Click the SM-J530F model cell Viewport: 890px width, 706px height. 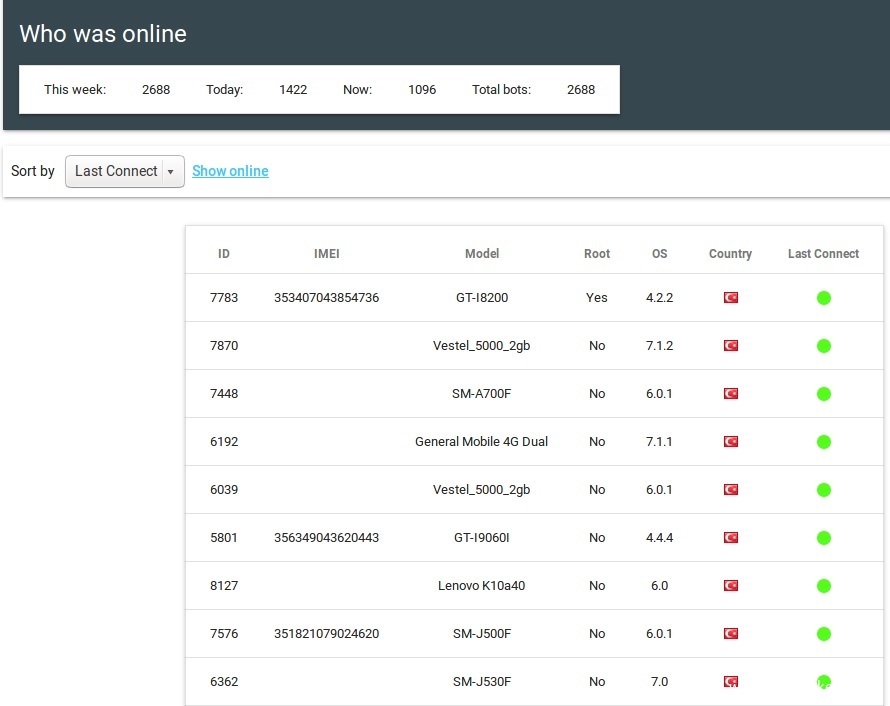tap(481, 682)
